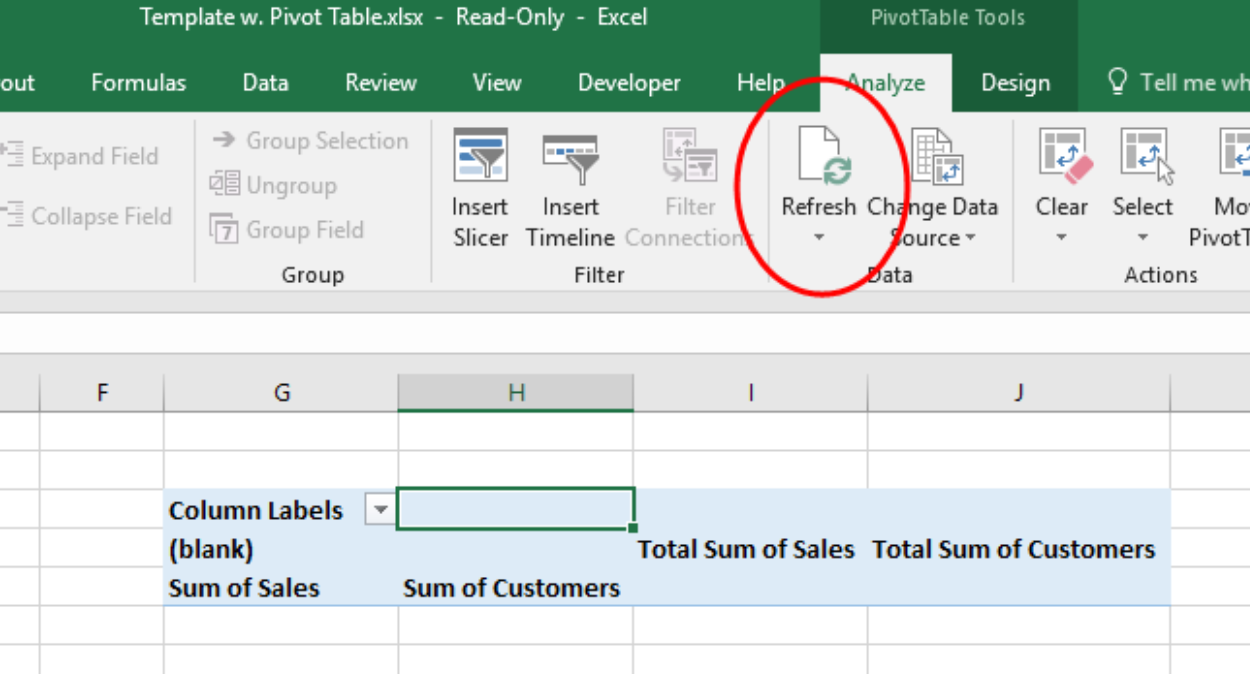Click the Insert Timeline icon
The height and width of the screenshot is (674, 1250).
[x=570, y=156]
